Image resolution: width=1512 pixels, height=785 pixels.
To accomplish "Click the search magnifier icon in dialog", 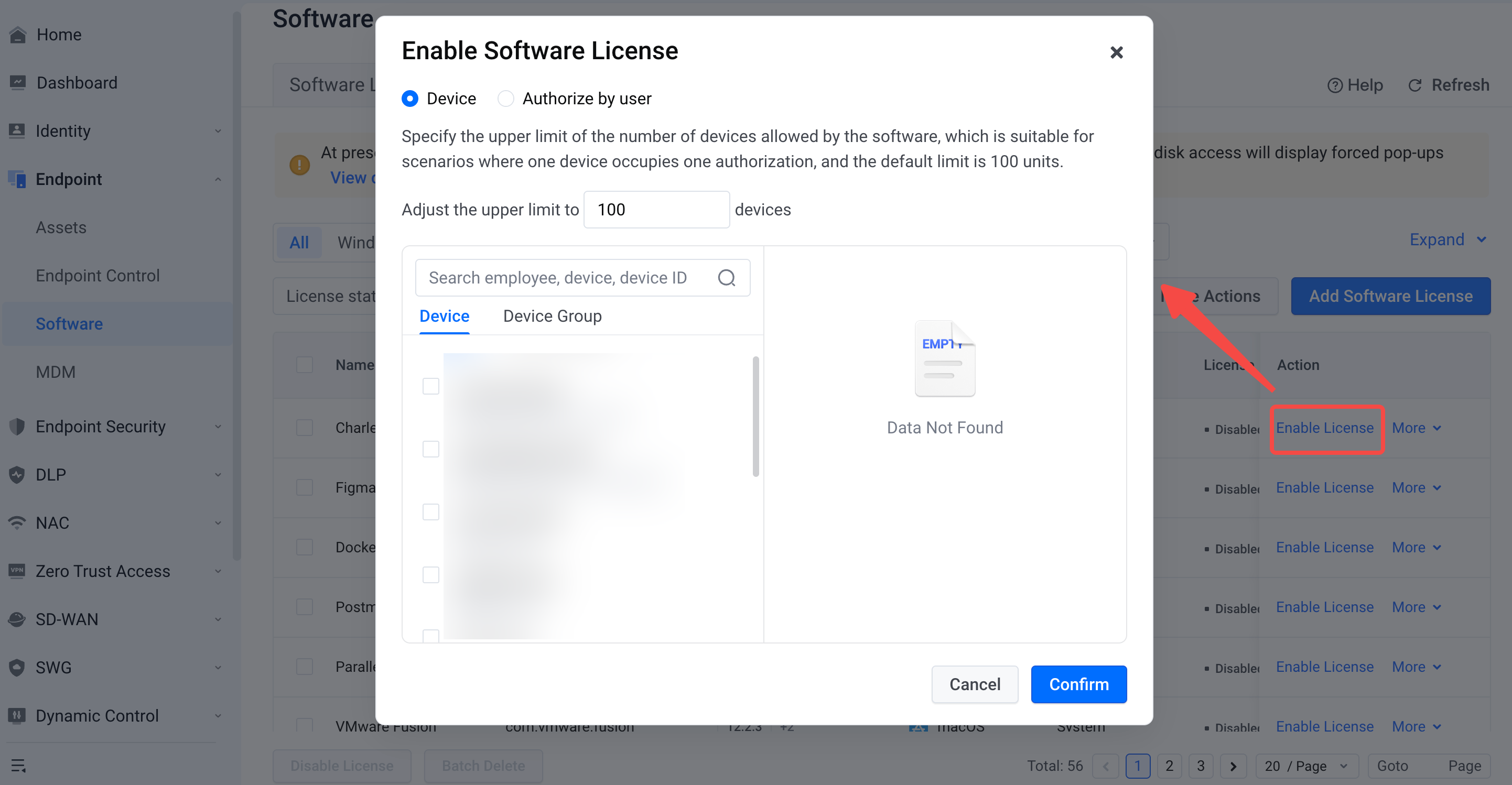I will 727,278.
